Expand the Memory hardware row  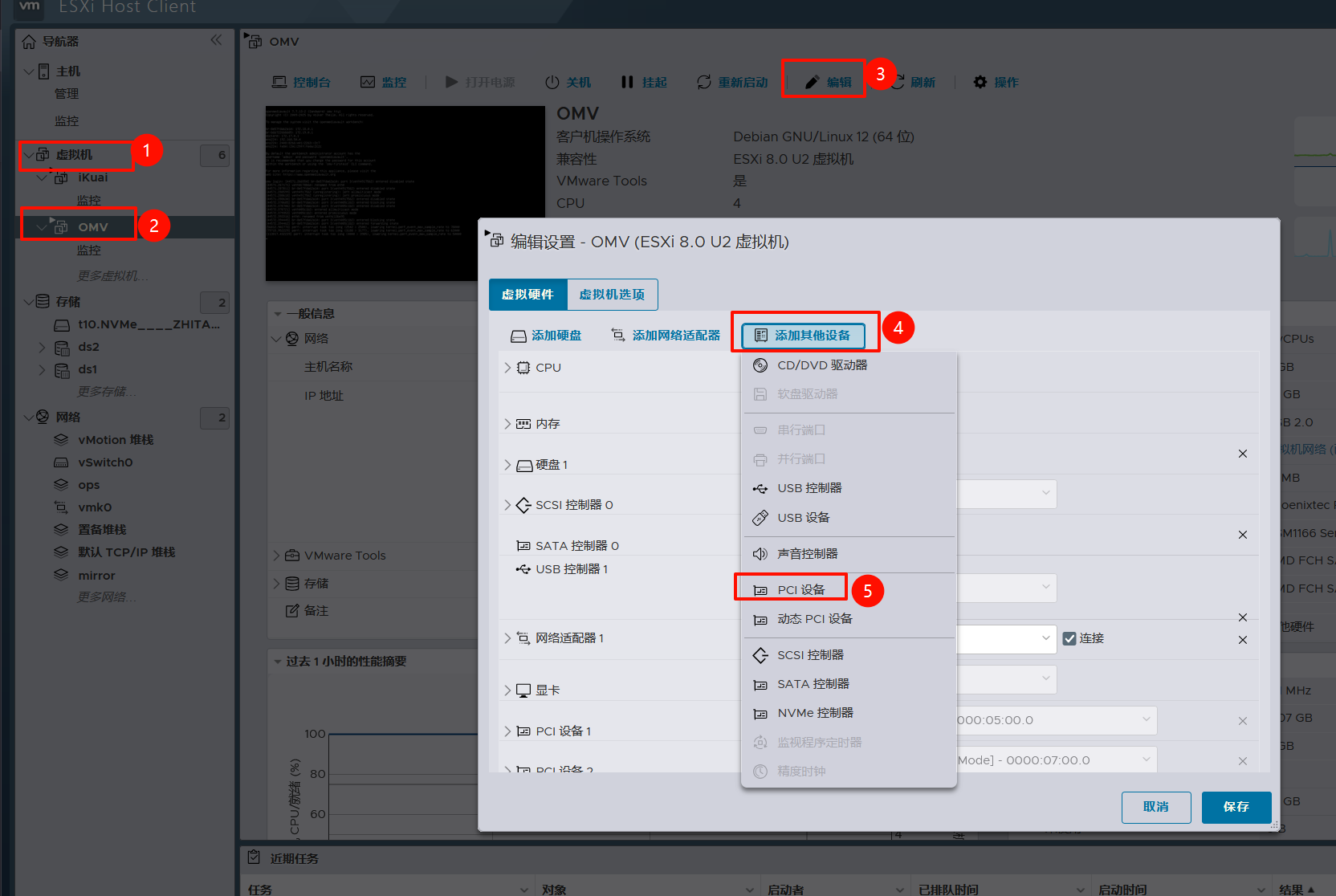507,424
